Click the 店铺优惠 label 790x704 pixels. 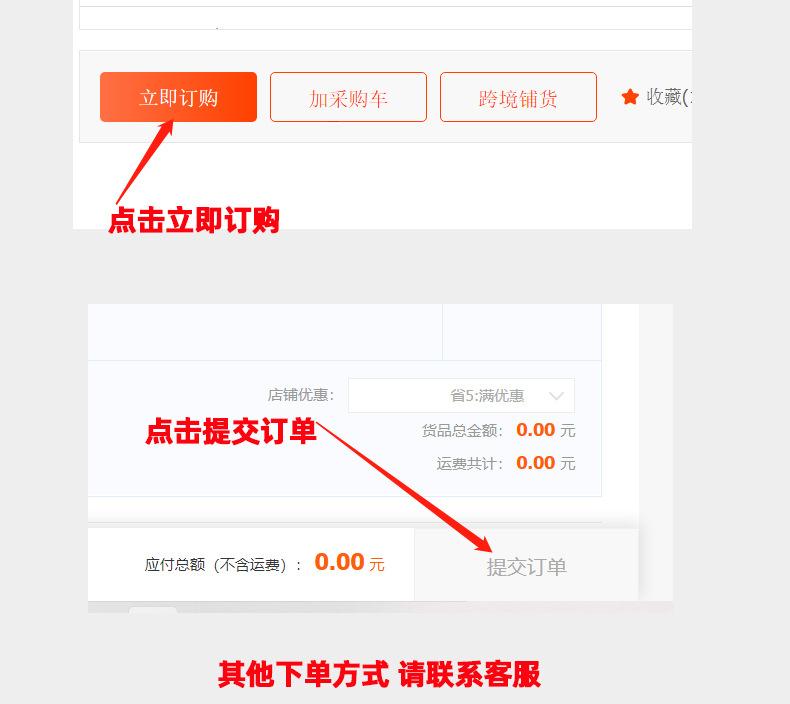(300, 395)
